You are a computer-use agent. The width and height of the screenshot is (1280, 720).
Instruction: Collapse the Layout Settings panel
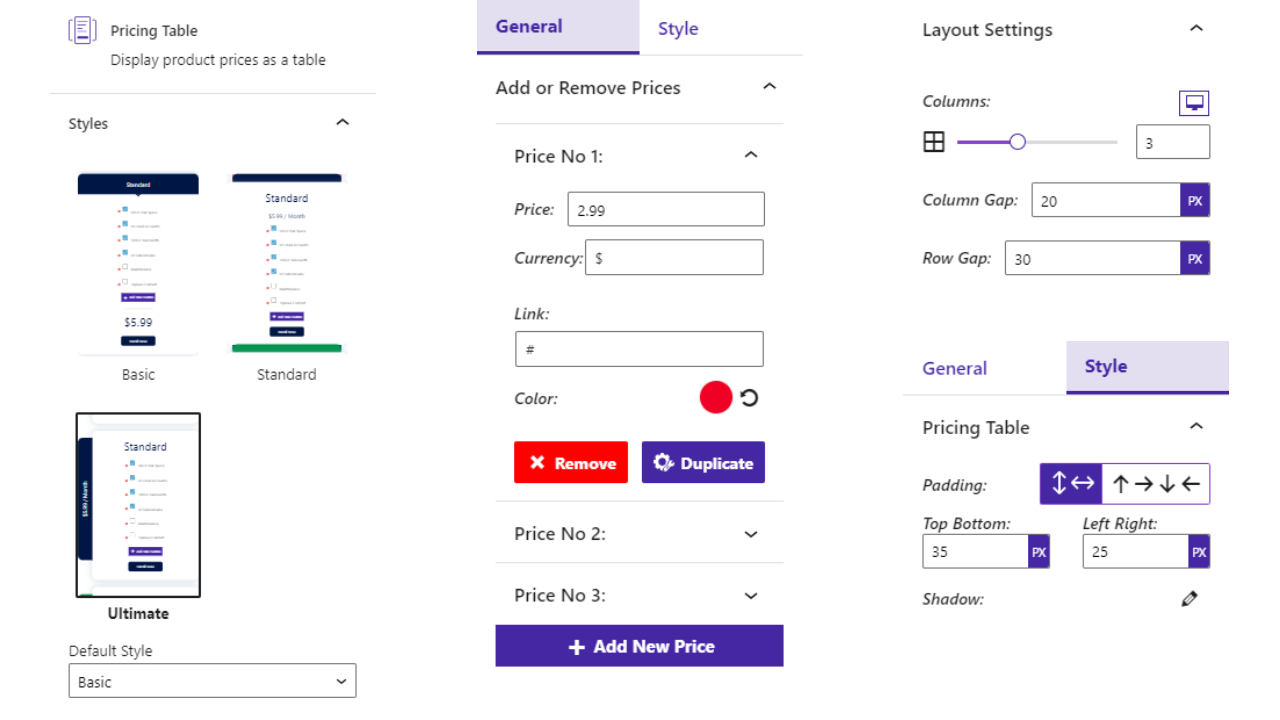coord(1196,29)
